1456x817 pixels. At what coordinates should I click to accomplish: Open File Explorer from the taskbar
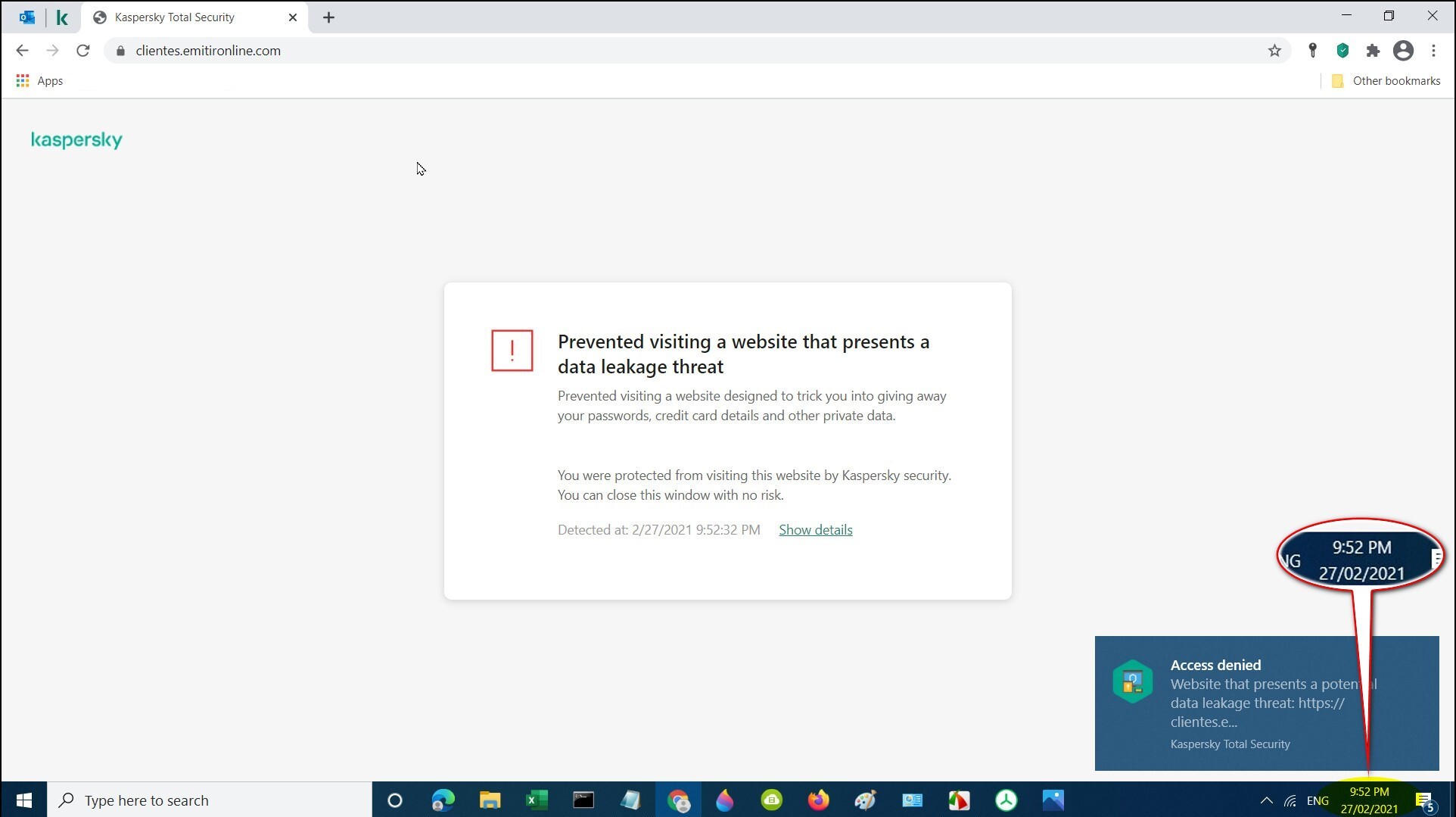(490, 800)
